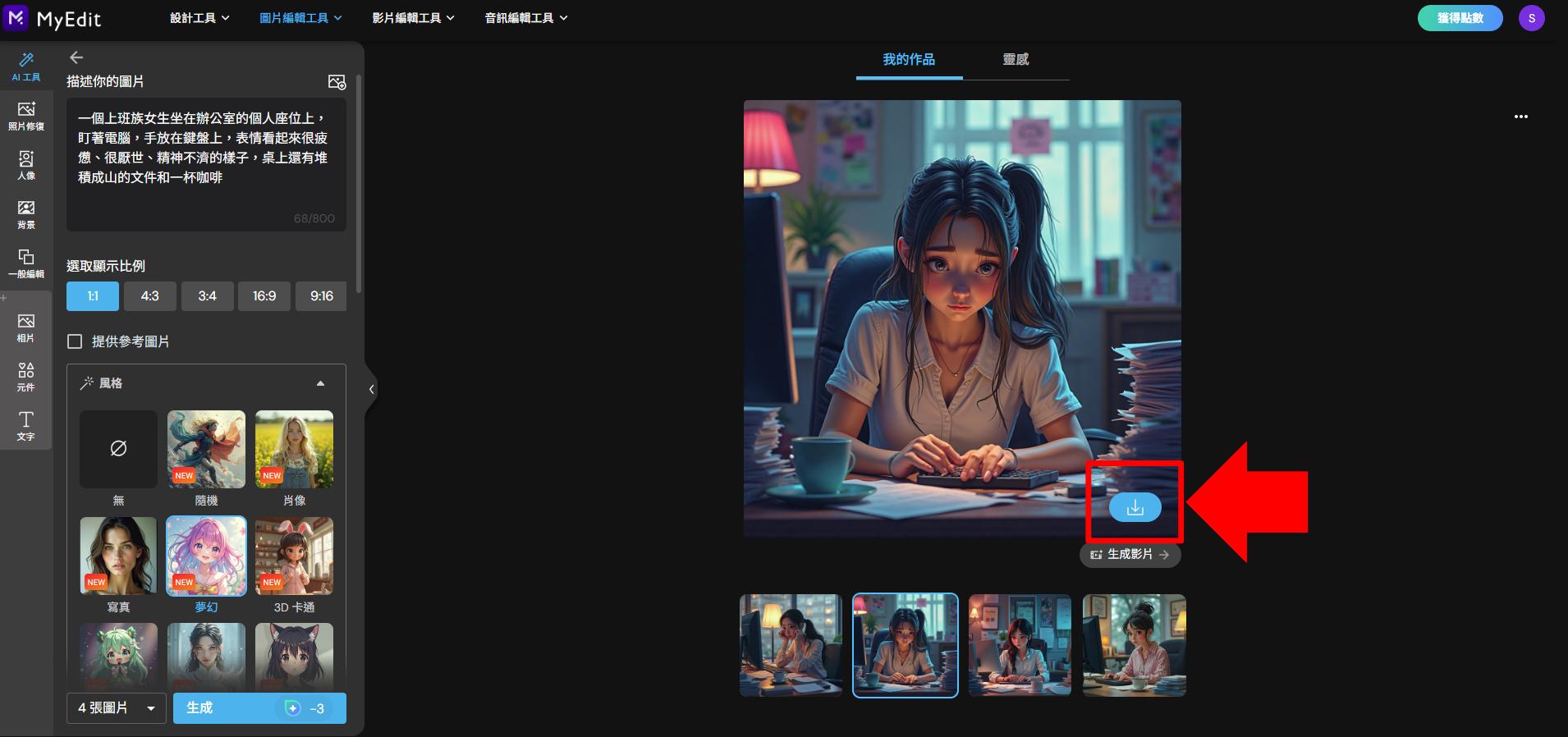Choose the green-haired anime style thumbnail

tap(118, 657)
